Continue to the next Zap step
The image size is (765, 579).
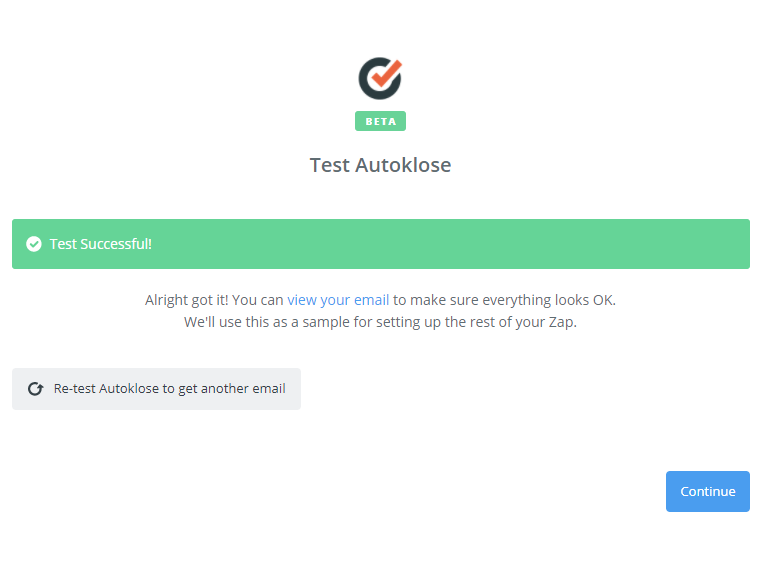click(707, 491)
